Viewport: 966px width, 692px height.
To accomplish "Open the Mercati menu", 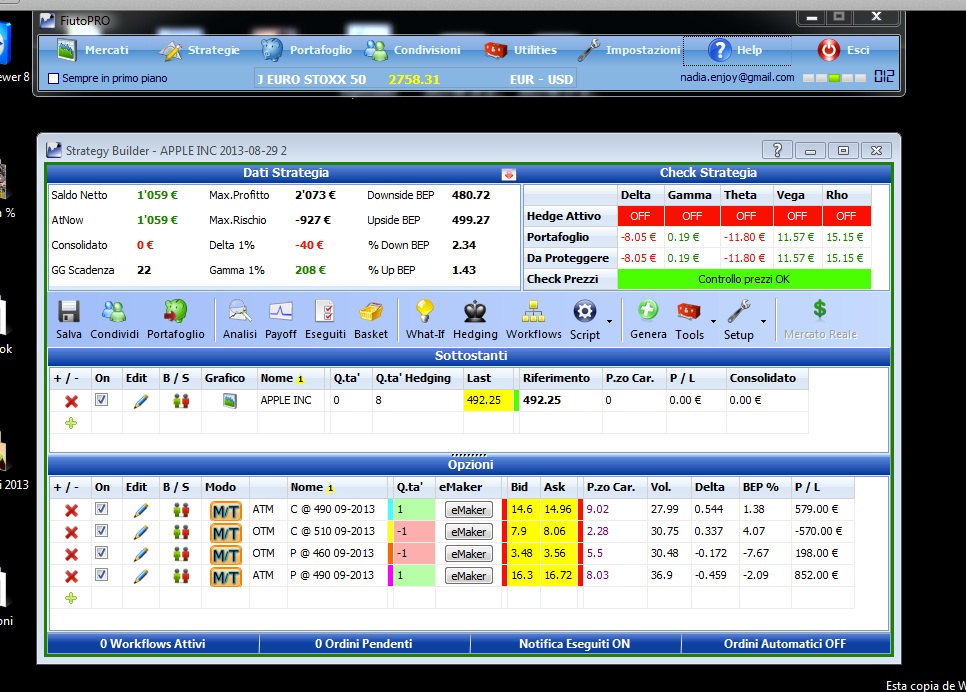I will [93, 50].
